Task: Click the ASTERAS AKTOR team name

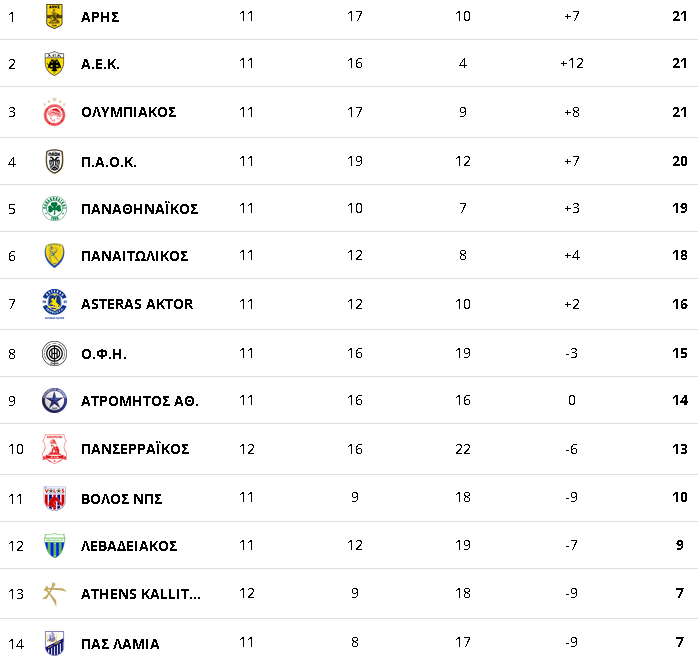Action: pyautogui.click(x=137, y=304)
